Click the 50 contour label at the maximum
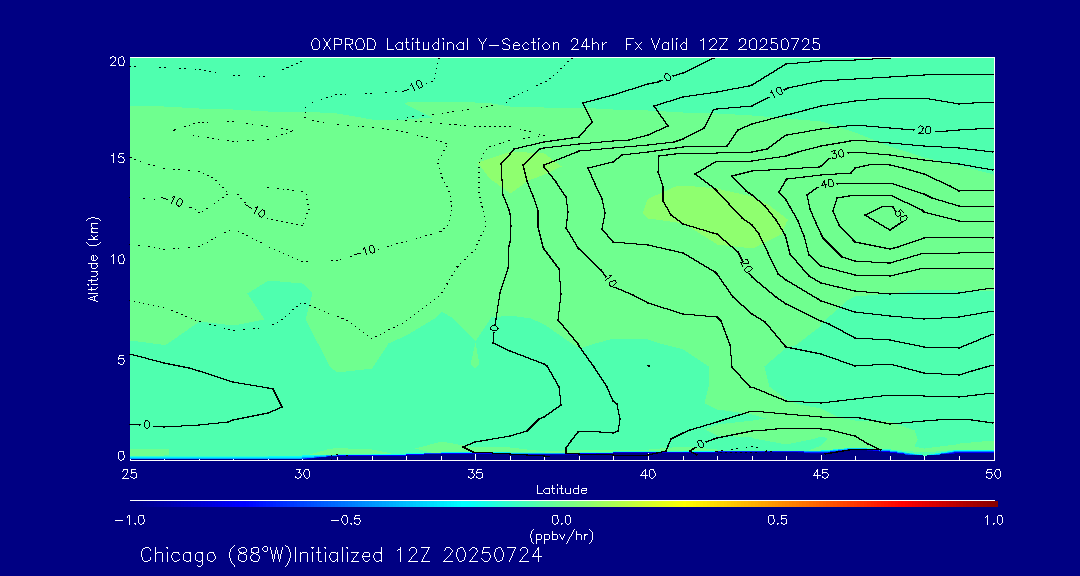Viewport: 1080px width, 576px height. [899, 215]
